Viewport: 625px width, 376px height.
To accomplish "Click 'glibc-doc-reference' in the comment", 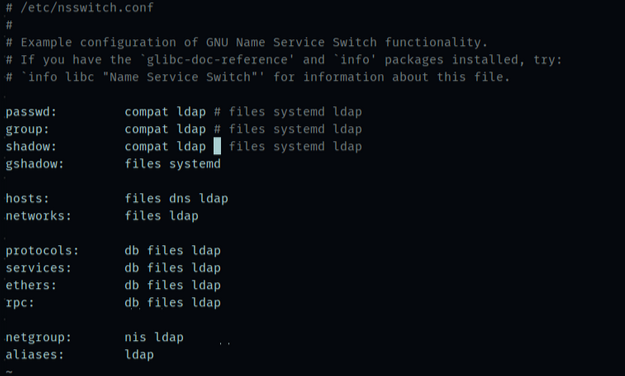I will [x=217, y=60].
